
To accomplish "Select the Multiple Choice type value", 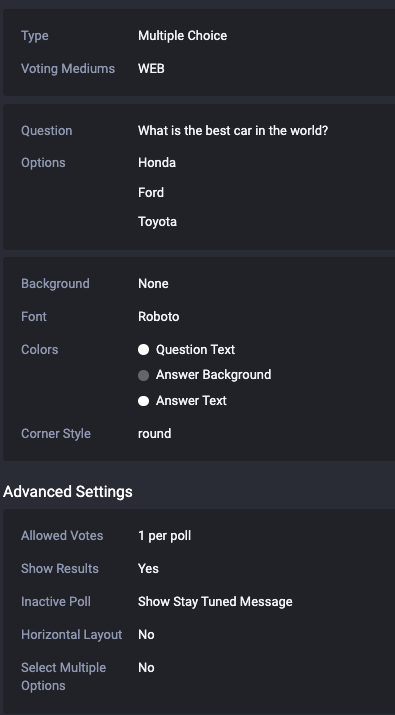I will point(182,36).
